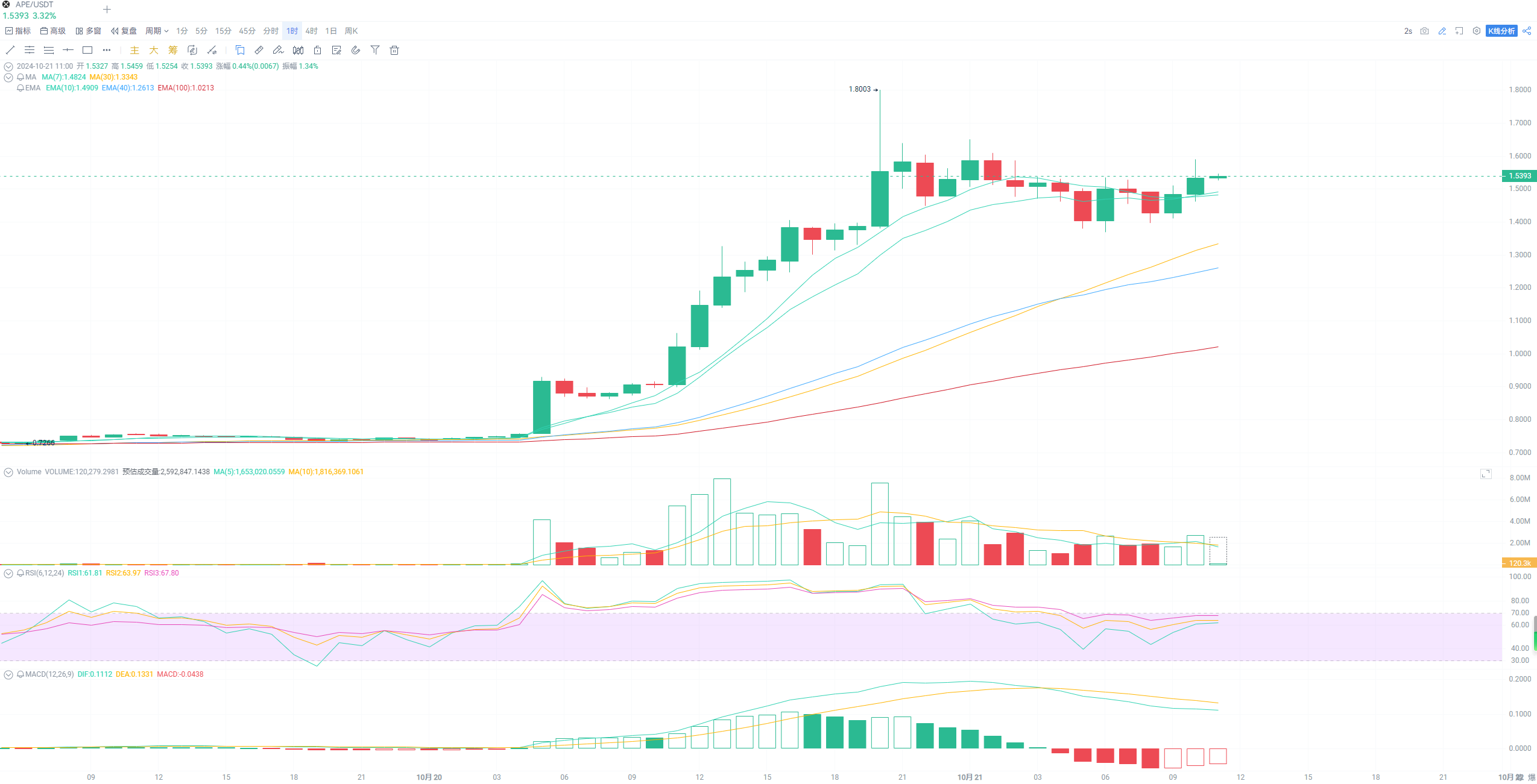The height and width of the screenshot is (784, 1537).
Task: Delete drawings with the trash icon
Action: (394, 50)
